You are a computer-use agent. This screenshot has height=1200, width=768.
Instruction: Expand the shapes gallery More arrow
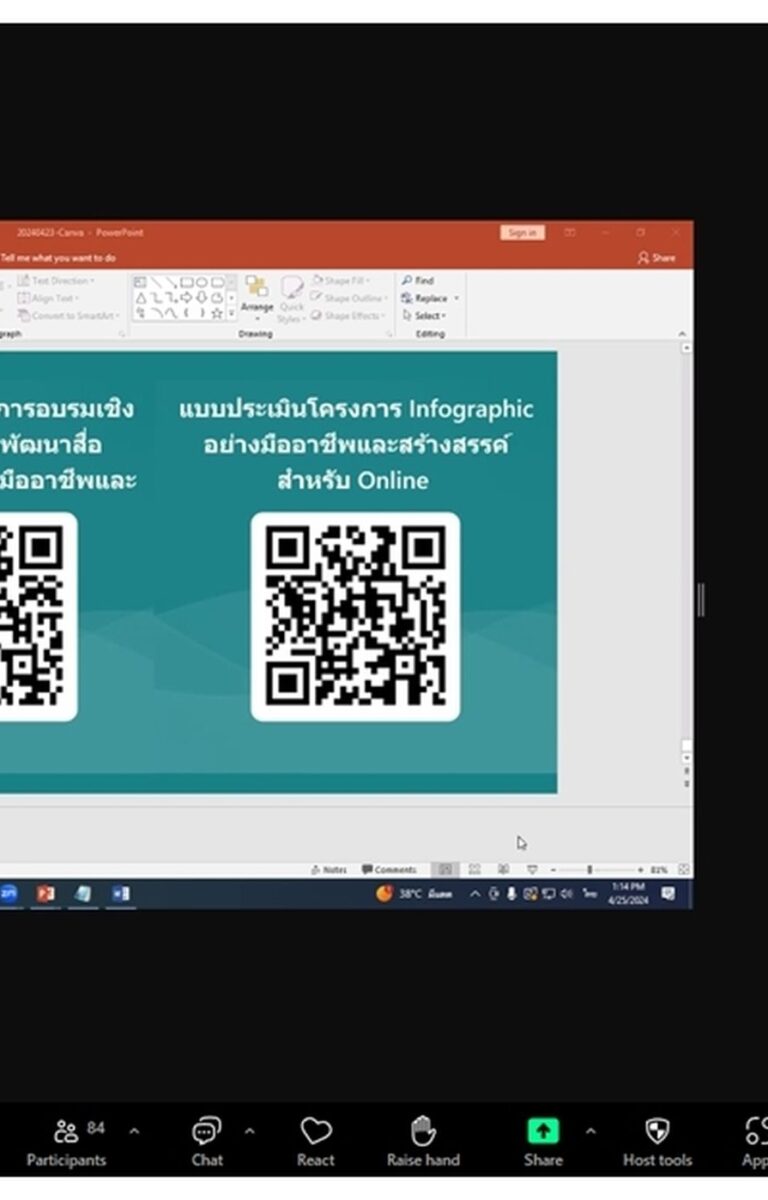tap(232, 314)
